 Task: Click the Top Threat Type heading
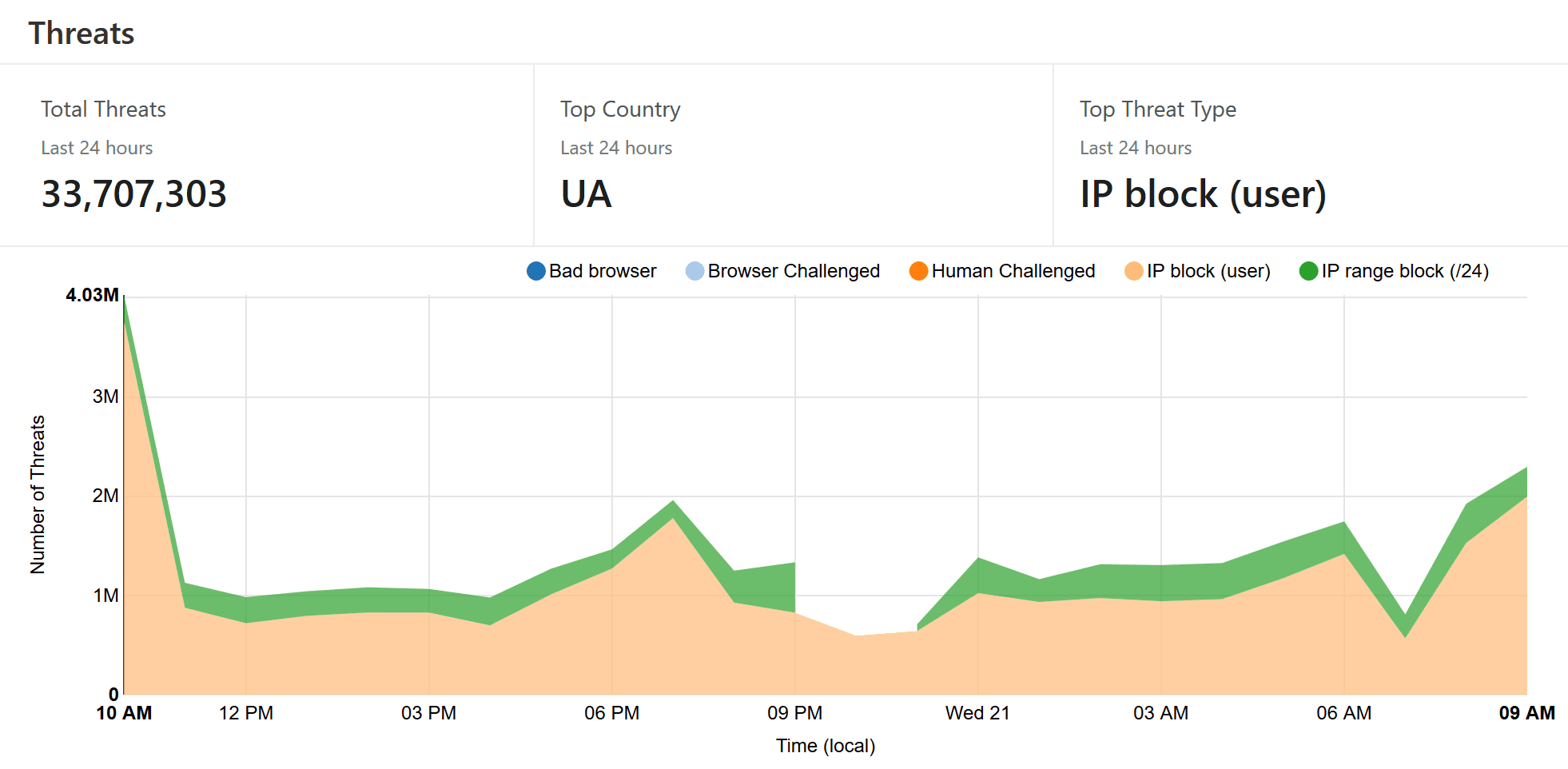[x=1158, y=109]
